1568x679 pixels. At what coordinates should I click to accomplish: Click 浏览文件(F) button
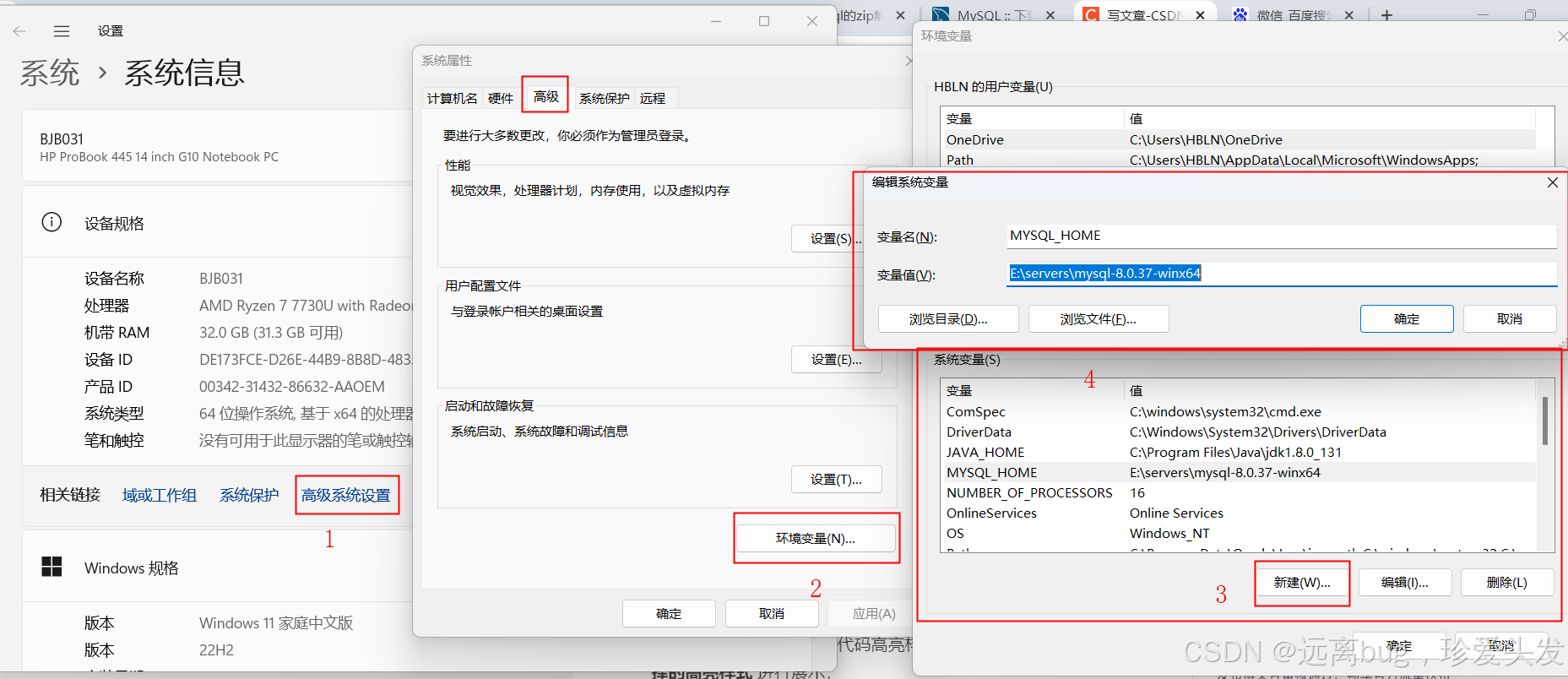[1099, 319]
